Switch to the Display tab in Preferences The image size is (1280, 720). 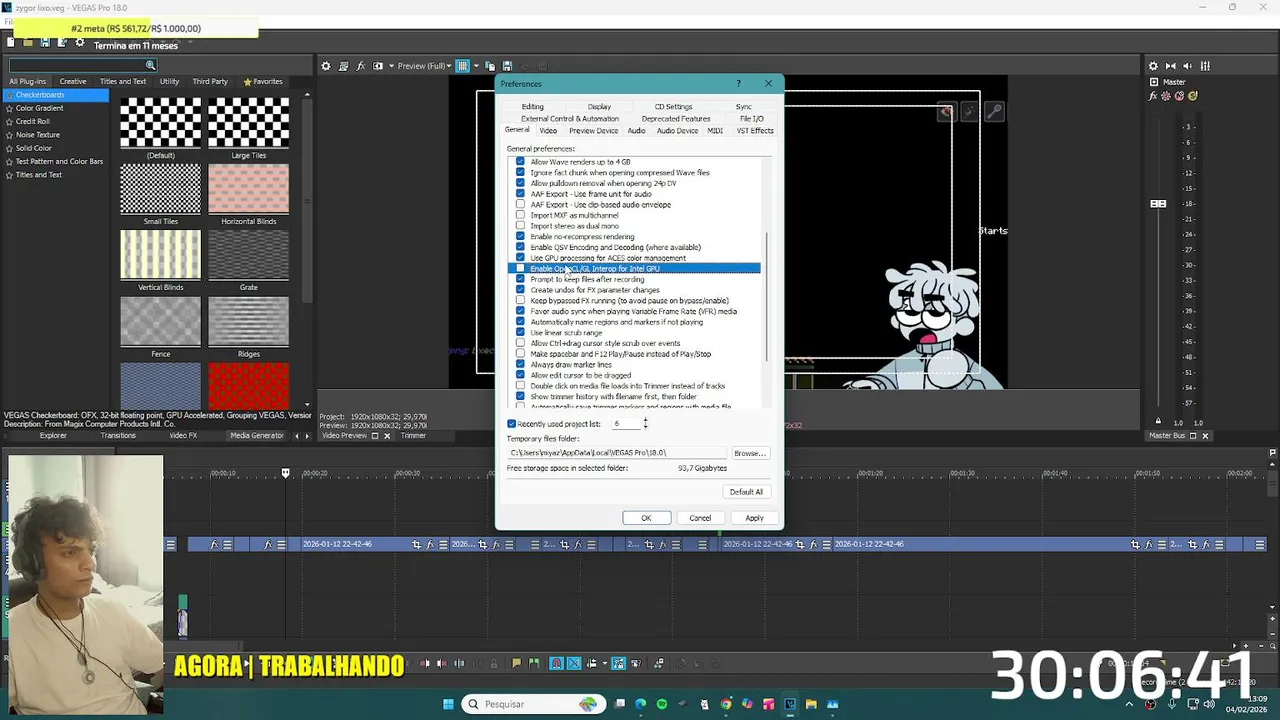tap(599, 107)
